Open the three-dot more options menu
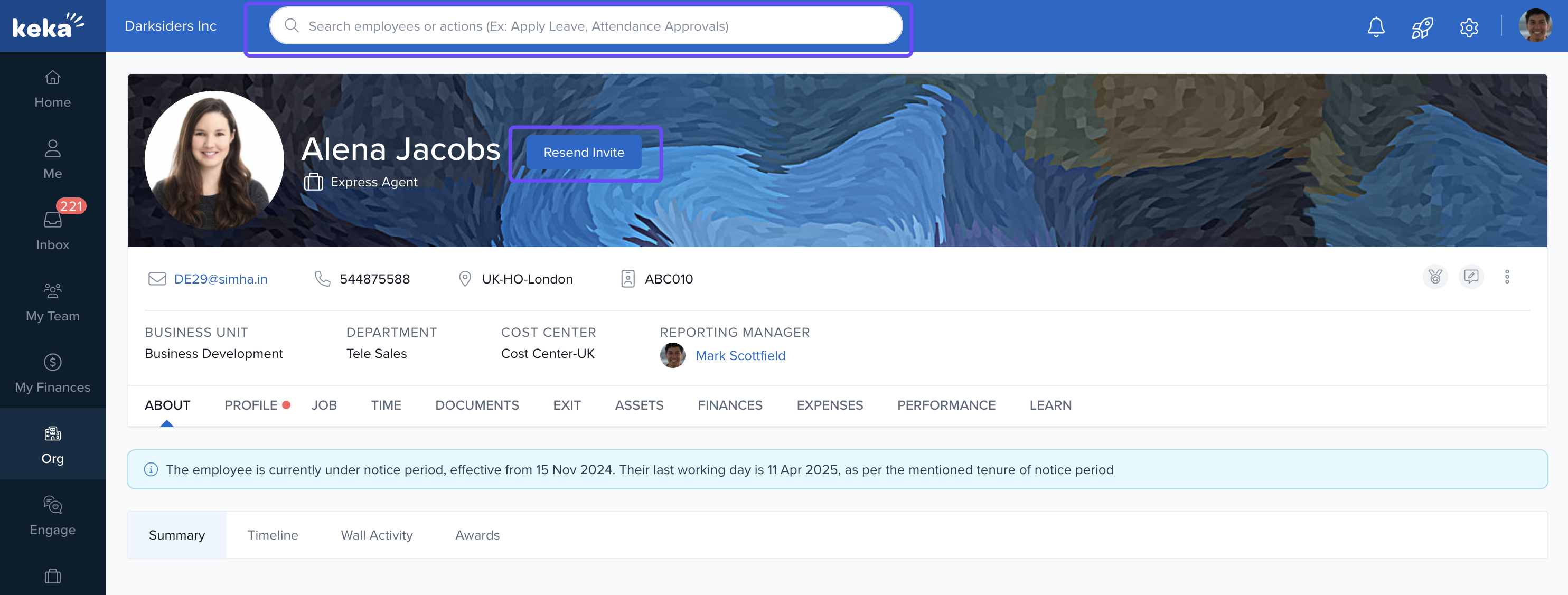The image size is (1568, 595). pyautogui.click(x=1507, y=277)
